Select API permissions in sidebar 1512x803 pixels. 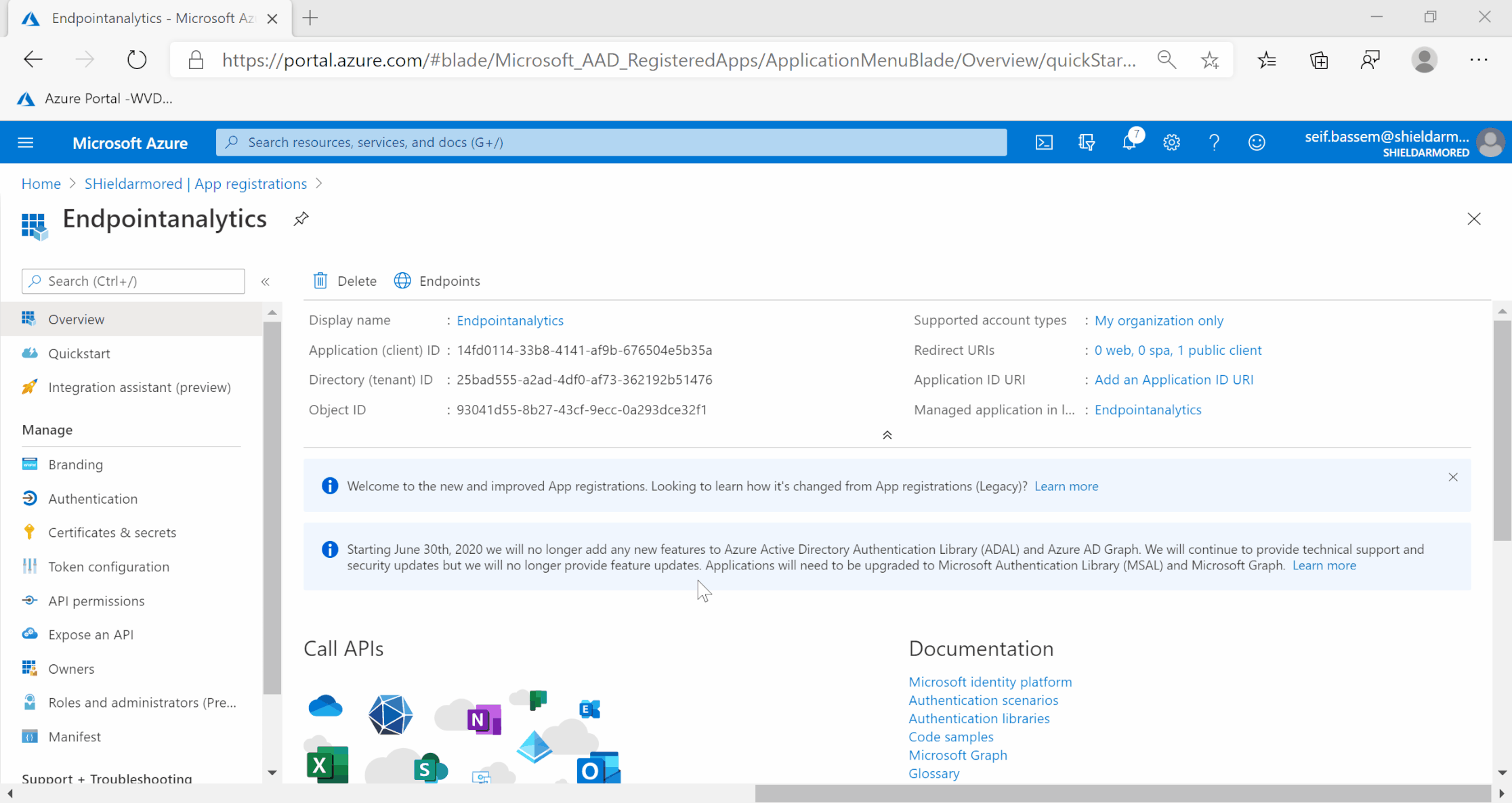pyautogui.click(x=96, y=601)
